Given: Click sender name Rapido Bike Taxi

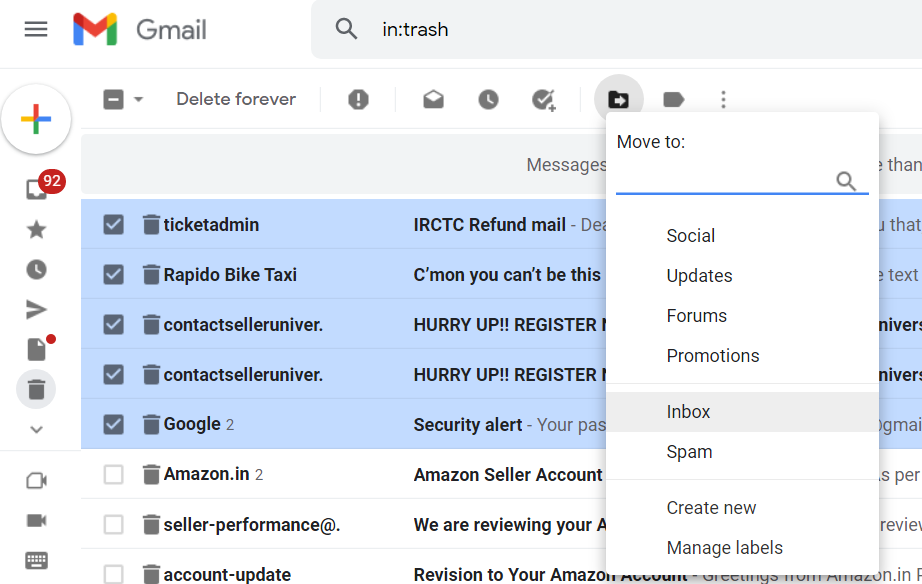Looking at the screenshot, I should pos(230,275).
